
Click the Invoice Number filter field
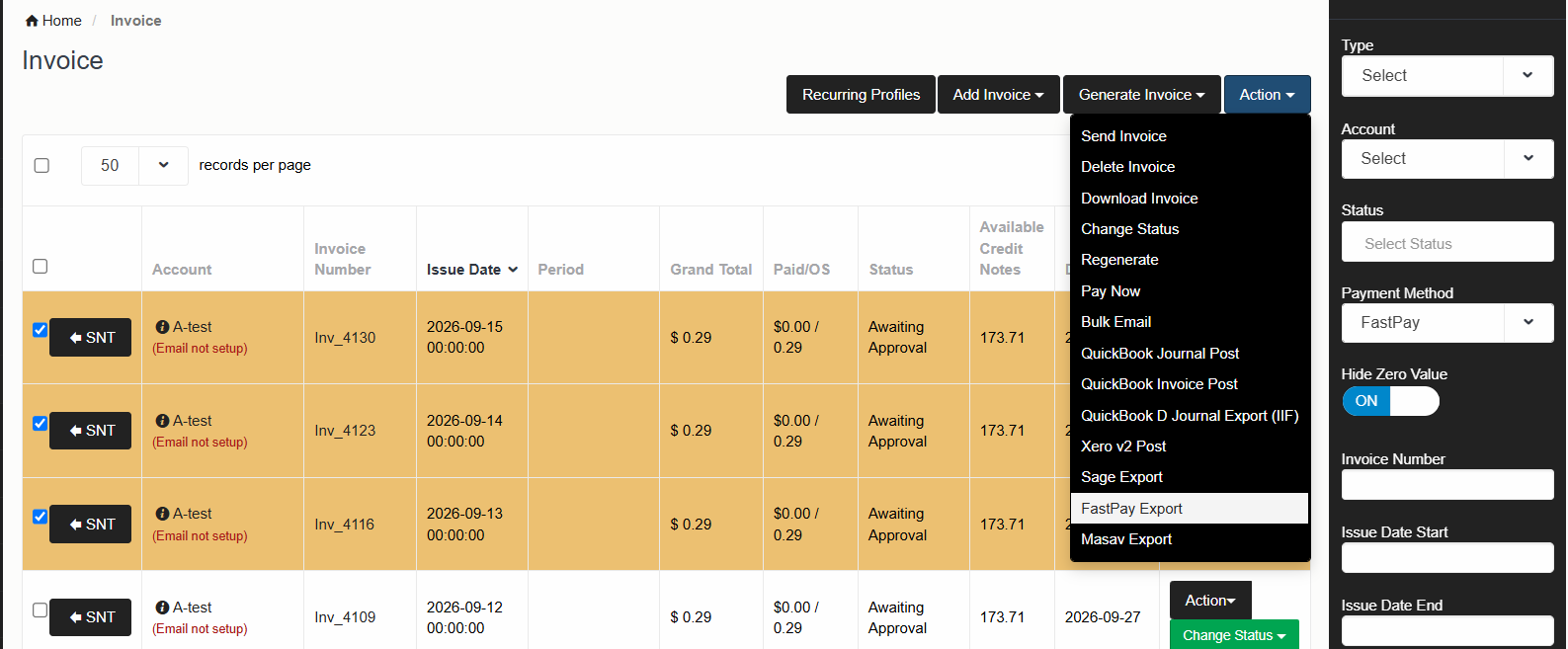tap(1447, 485)
